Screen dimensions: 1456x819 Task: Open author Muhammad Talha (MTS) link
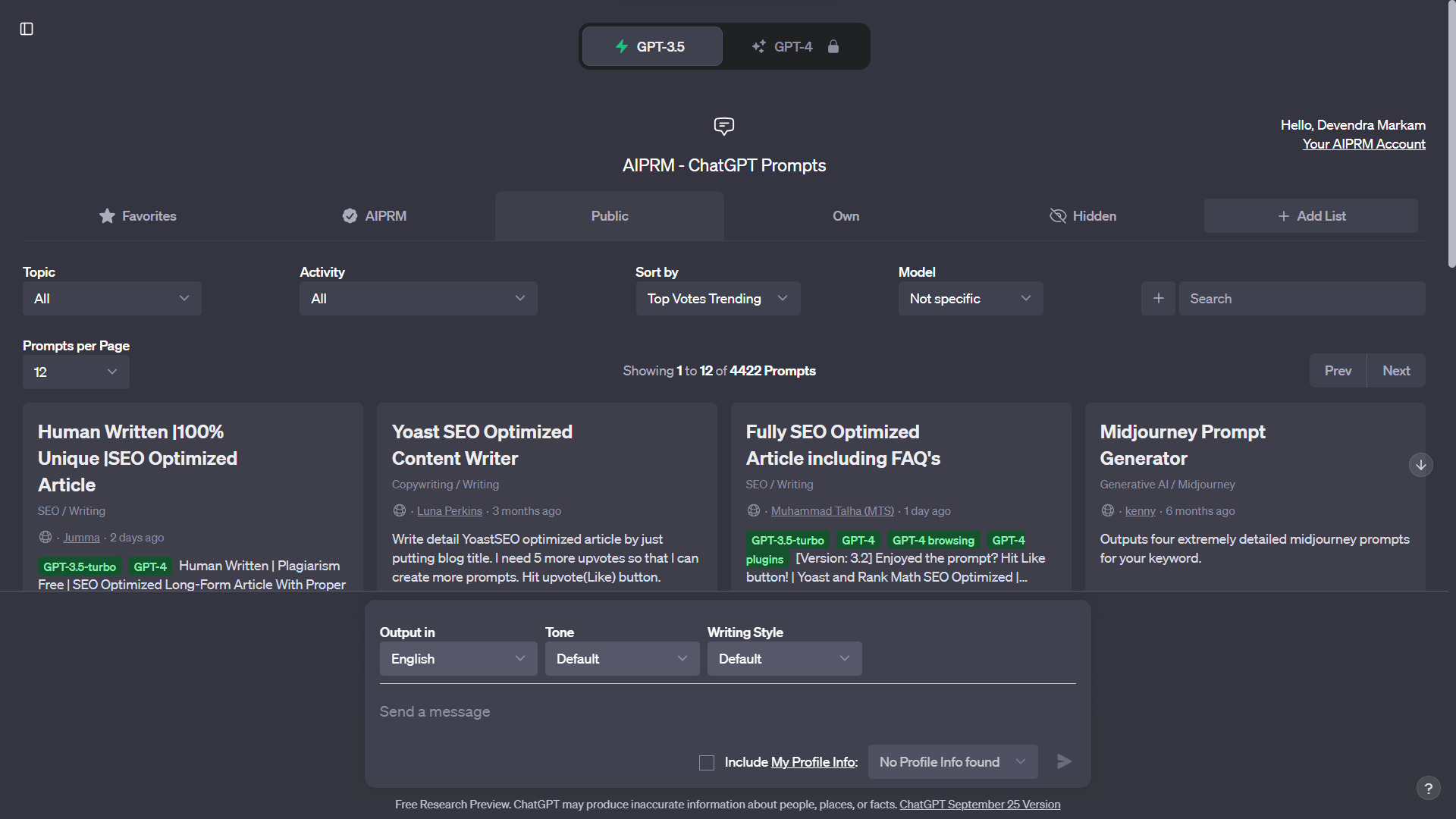(x=832, y=511)
